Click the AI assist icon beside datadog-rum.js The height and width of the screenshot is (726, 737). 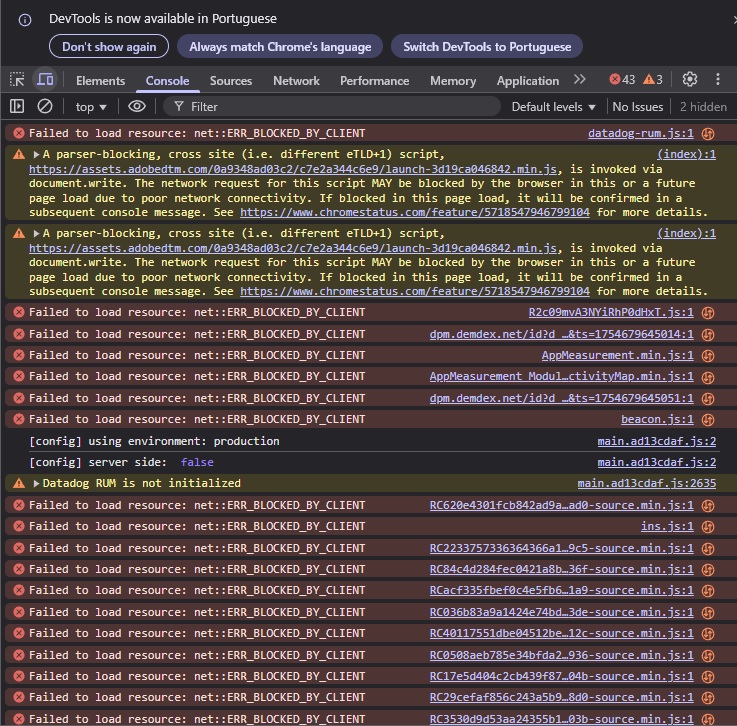708,134
